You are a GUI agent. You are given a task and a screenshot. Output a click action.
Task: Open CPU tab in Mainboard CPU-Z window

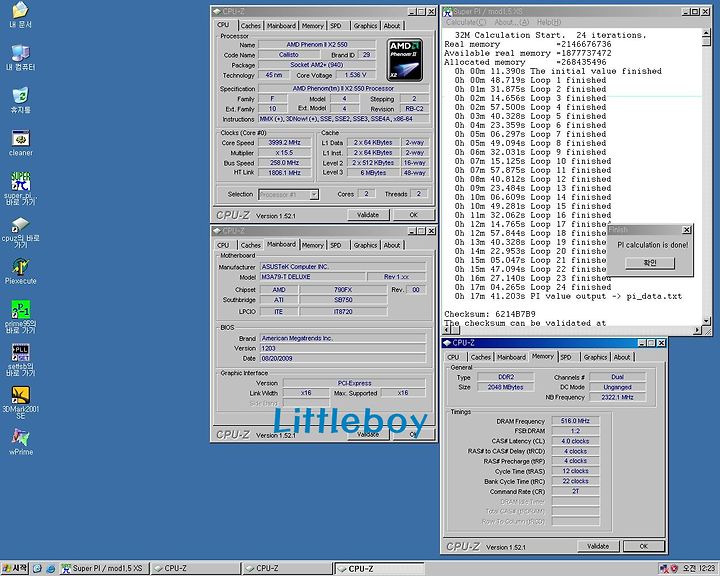(x=223, y=246)
